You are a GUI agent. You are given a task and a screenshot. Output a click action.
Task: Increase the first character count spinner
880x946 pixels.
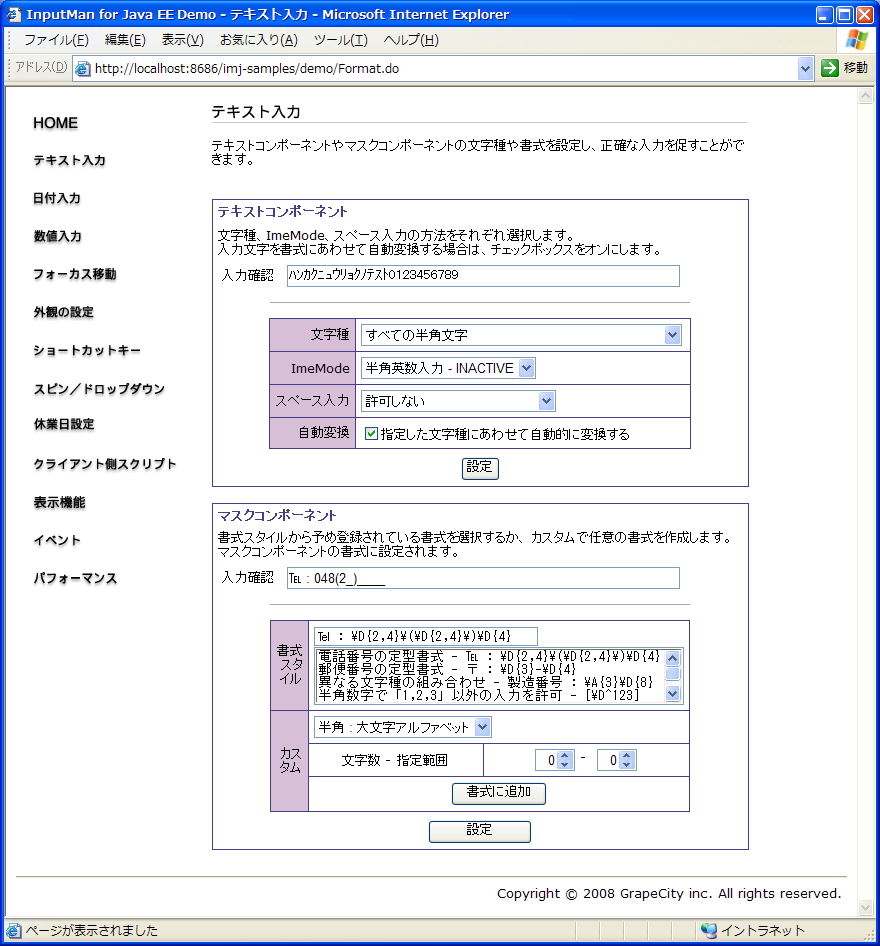pyautogui.click(x=565, y=756)
